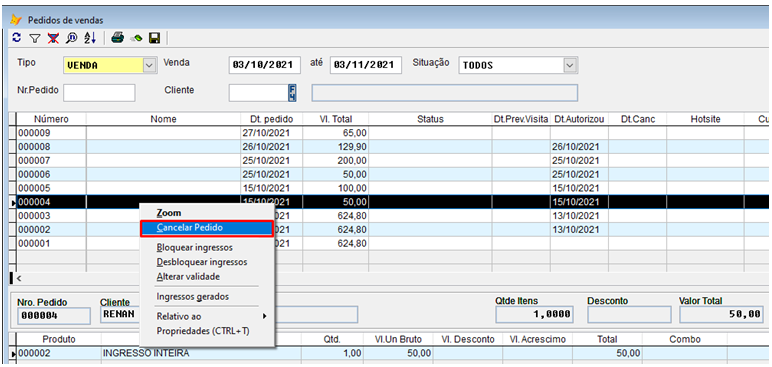Expand the Relativo ao submenu arrow
The width and height of the screenshot is (772, 367).
tap(264, 316)
